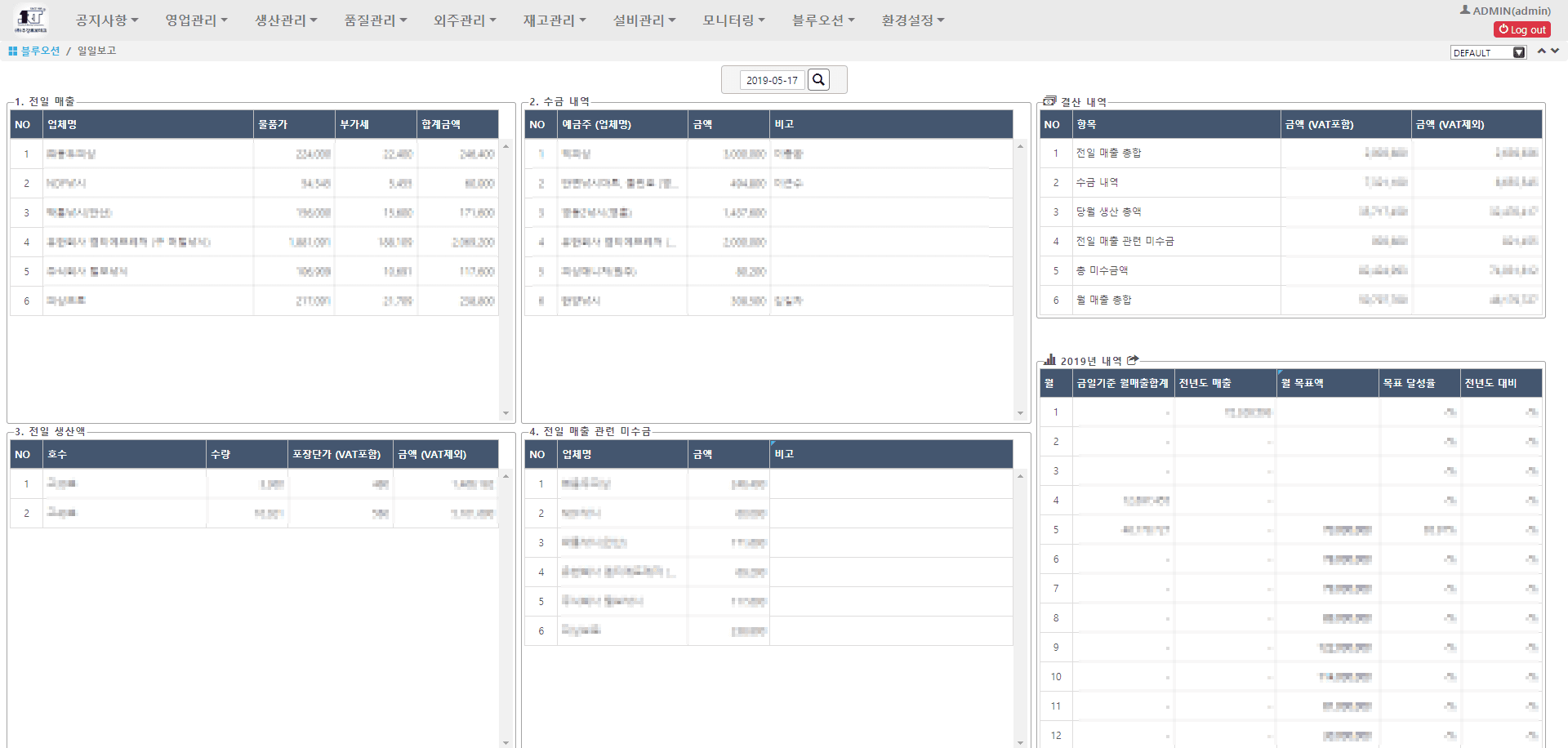This screenshot has width=1568, height=748.
Task: Click the grid icon in the breadcrumb bar
Action: 11,51
